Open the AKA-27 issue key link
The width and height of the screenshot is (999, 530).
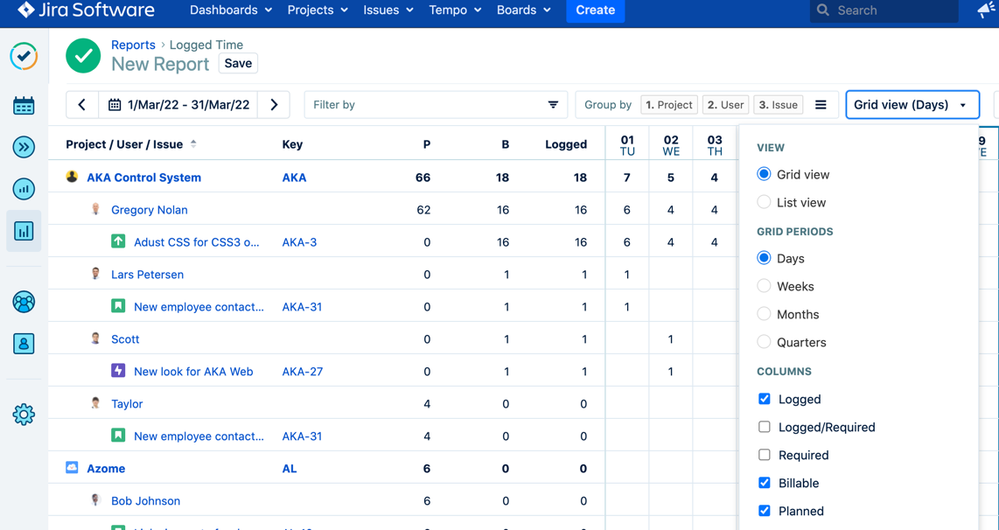click(303, 371)
